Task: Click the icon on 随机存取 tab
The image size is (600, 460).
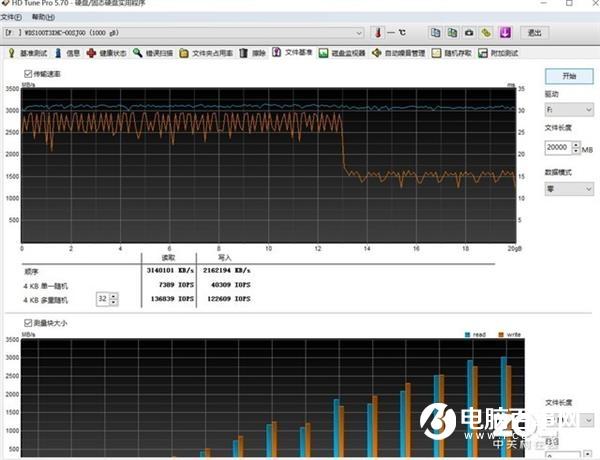Action: click(x=436, y=53)
